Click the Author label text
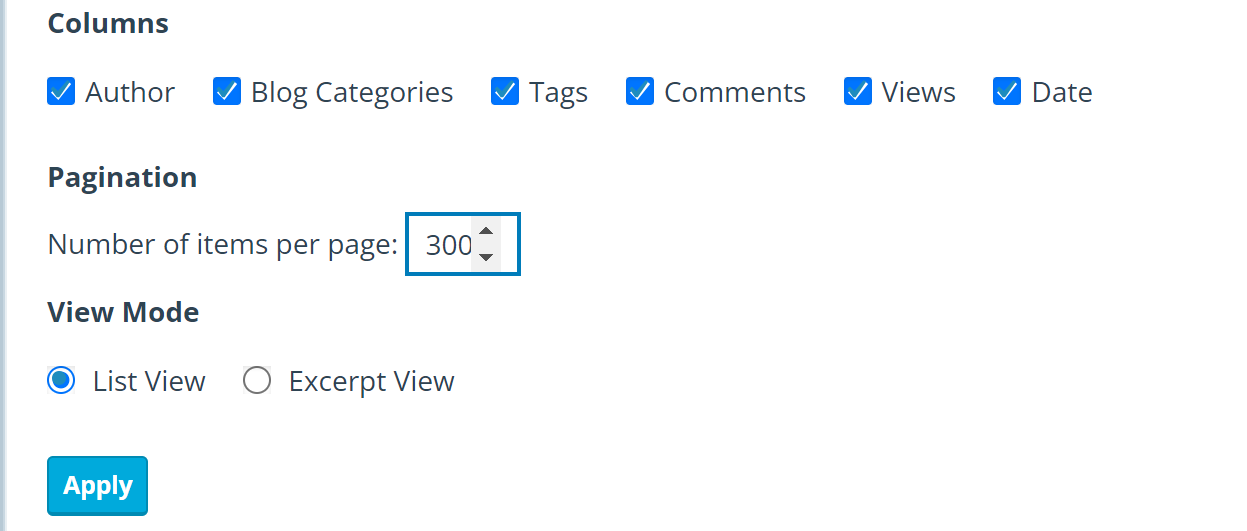1247x531 pixels. coord(130,93)
